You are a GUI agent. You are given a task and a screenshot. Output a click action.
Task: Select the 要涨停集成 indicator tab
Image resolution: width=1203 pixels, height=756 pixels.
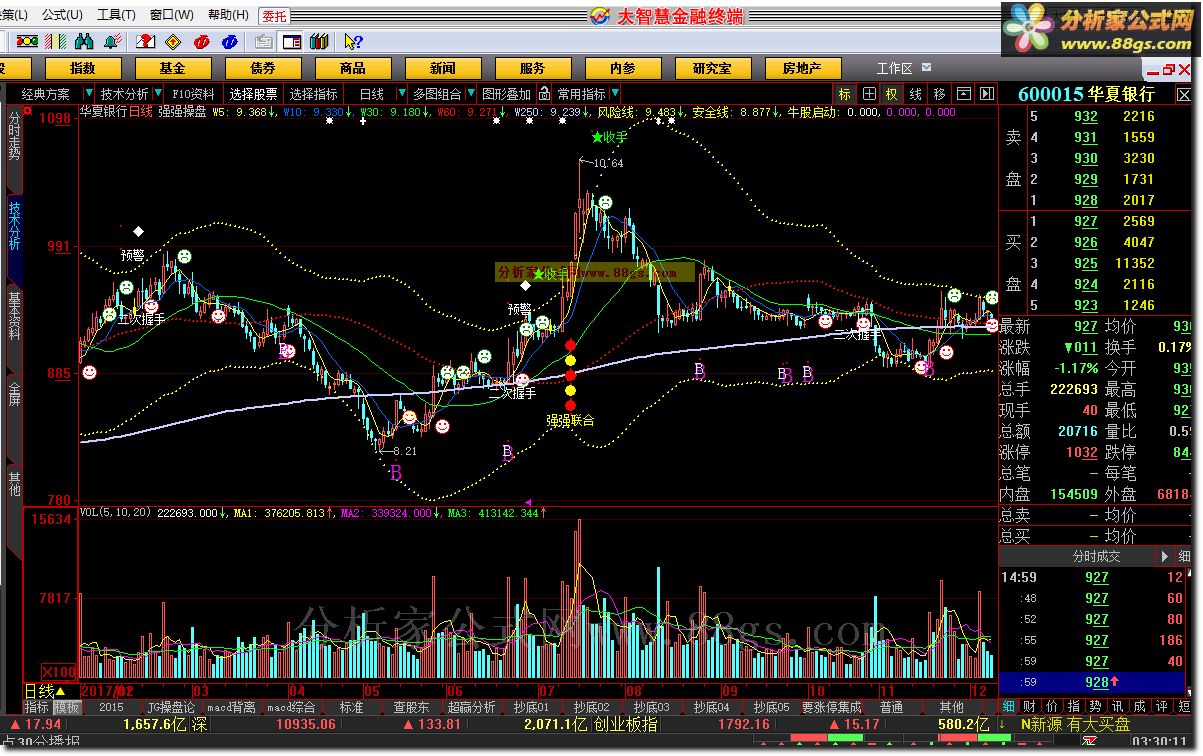pyautogui.click(x=831, y=706)
